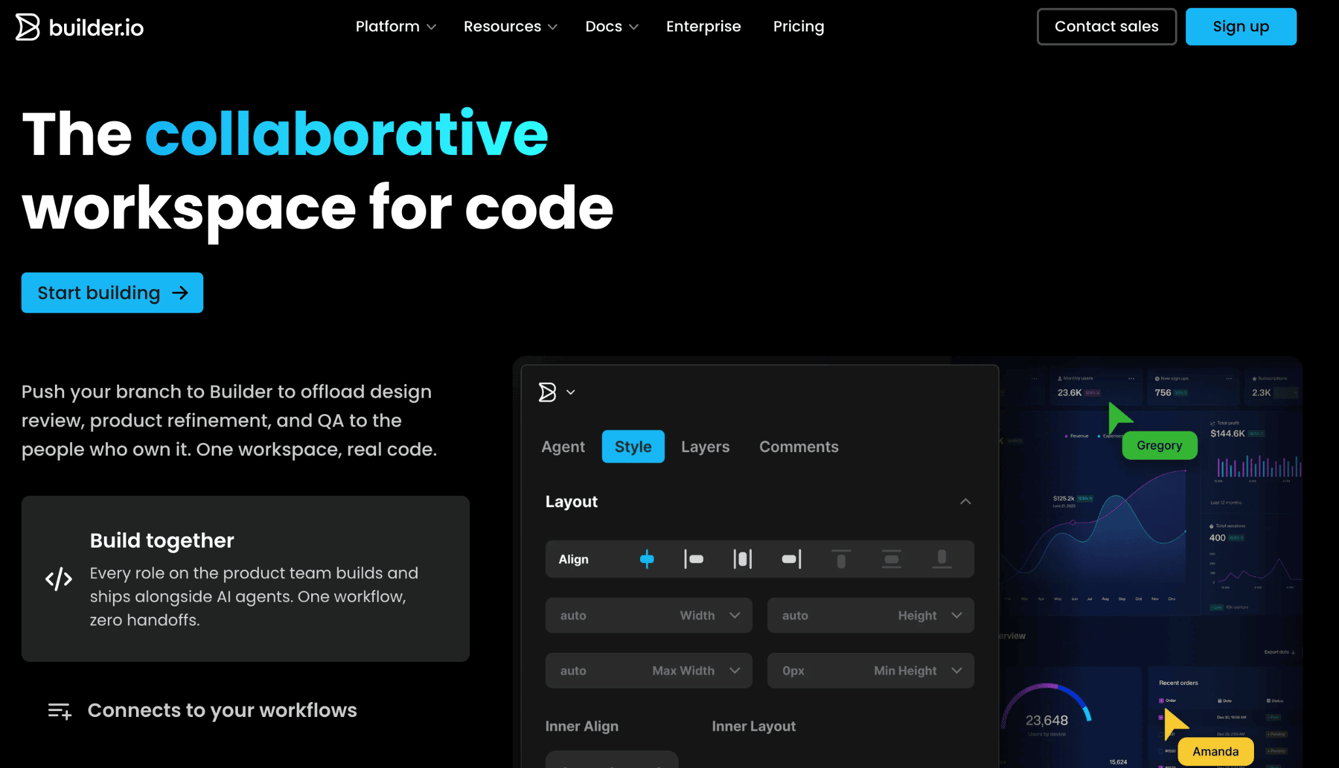The image size is (1339, 768).
Task: Click the Start building button
Action: pos(112,293)
